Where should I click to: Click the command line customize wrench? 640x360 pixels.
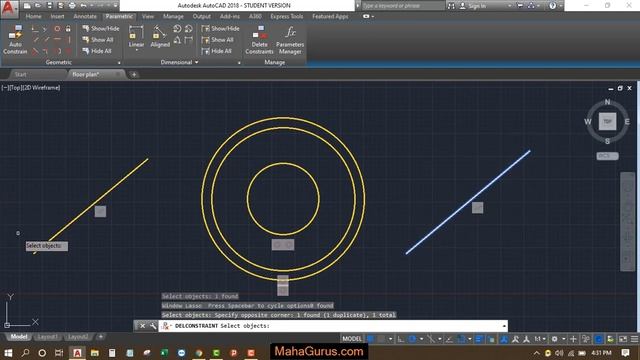[153, 326]
